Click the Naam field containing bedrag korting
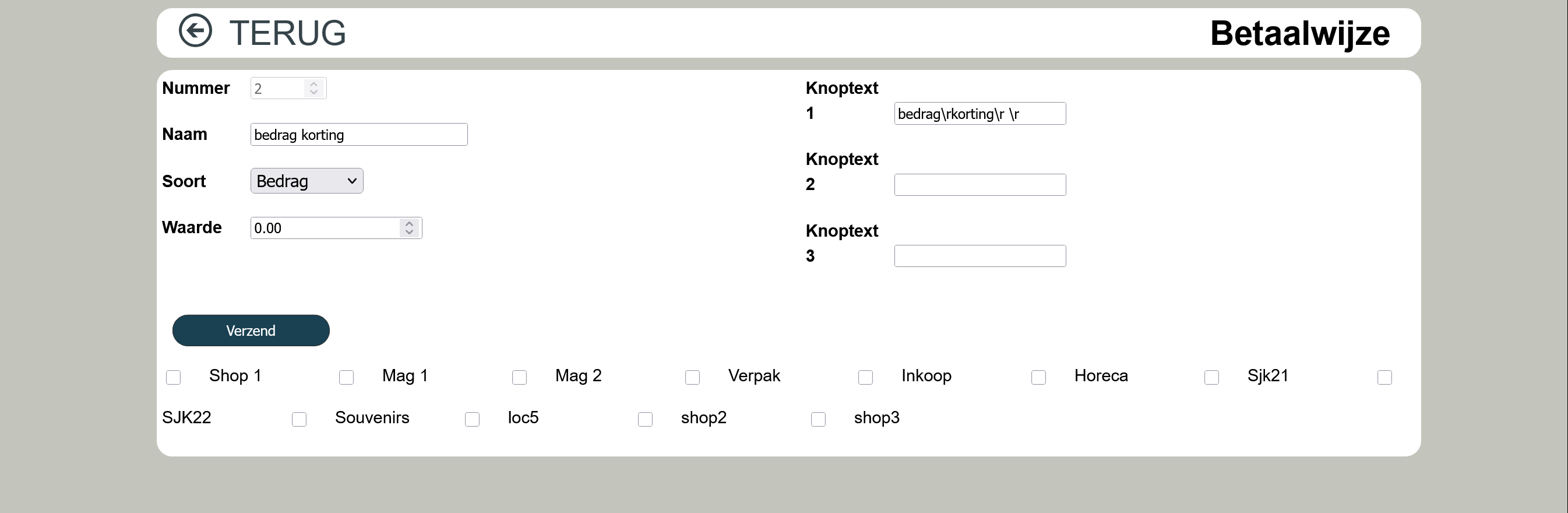 (359, 135)
